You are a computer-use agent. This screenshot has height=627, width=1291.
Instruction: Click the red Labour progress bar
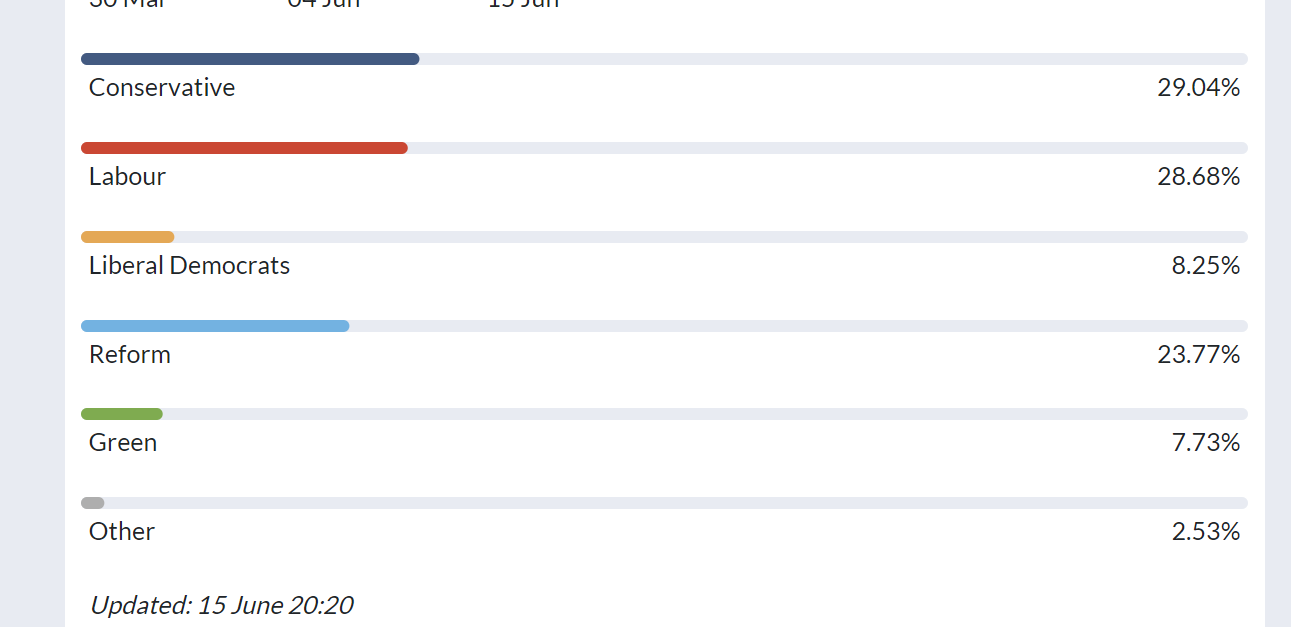(244, 148)
